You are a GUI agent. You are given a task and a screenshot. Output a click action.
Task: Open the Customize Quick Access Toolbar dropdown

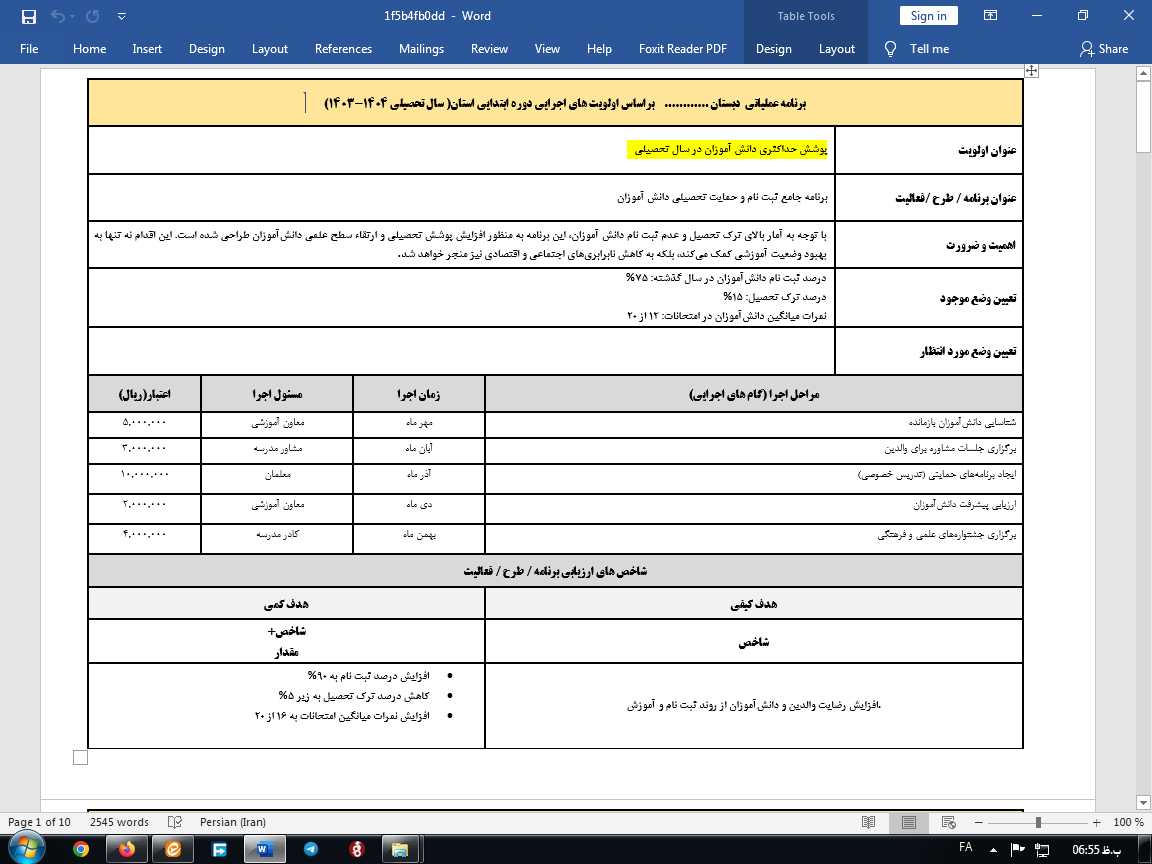pyautogui.click(x=122, y=16)
